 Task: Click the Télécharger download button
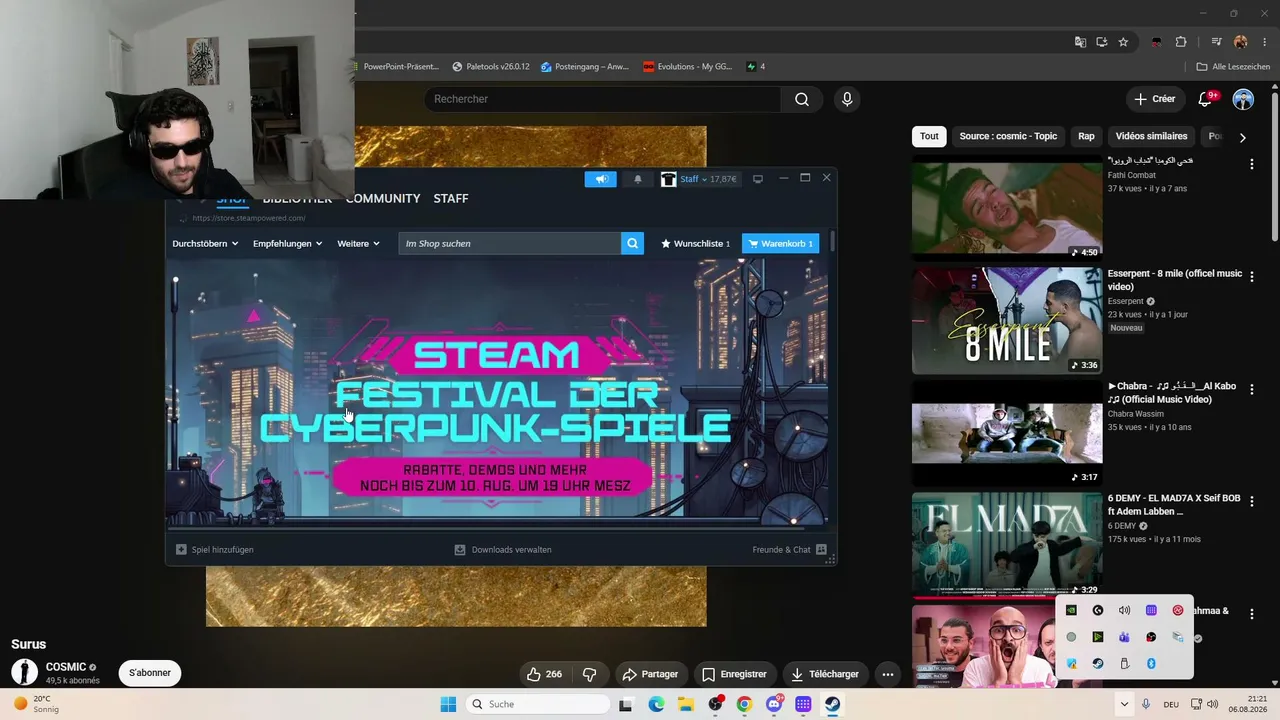click(x=825, y=674)
